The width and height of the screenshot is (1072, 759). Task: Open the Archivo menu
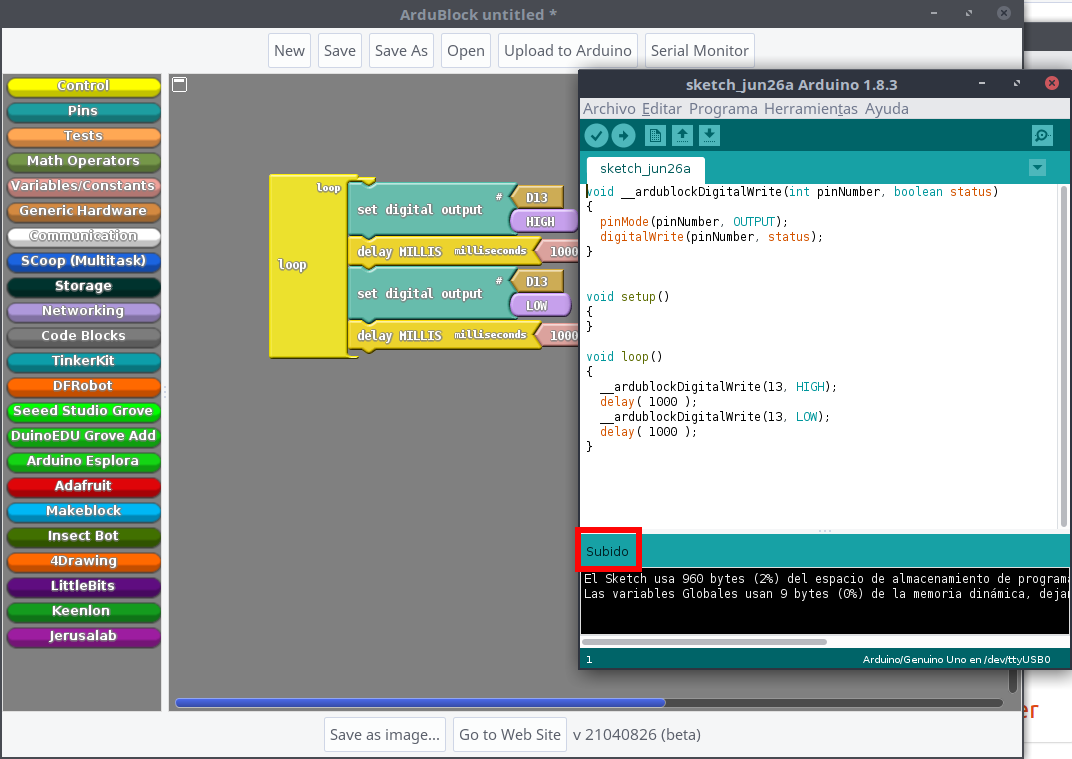point(609,109)
